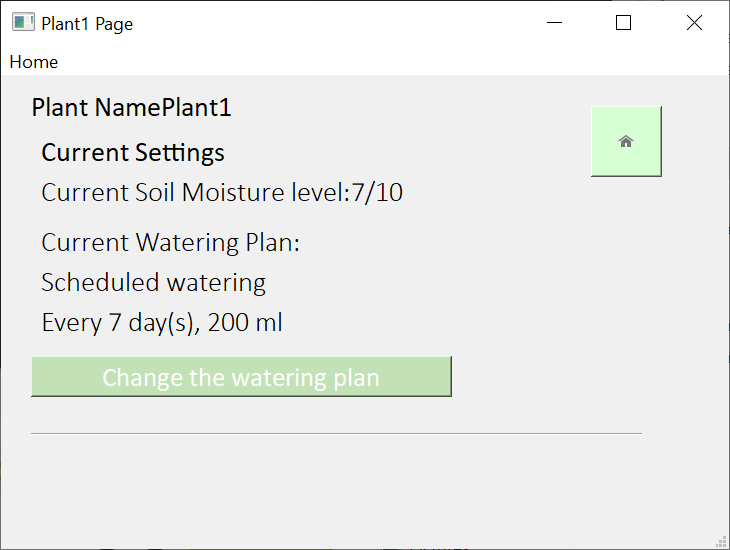The width and height of the screenshot is (730, 550).
Task: Click the Plant1 Page window title text
Action: coord(87,24)
